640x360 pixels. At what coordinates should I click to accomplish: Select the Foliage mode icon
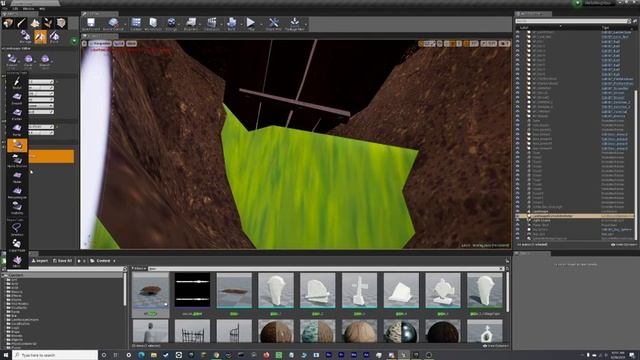48,23
